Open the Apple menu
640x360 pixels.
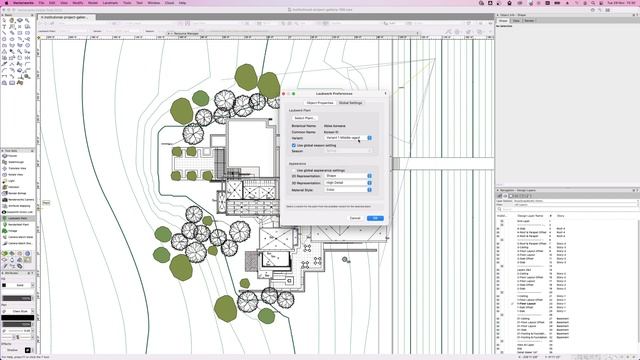(6, 3)
